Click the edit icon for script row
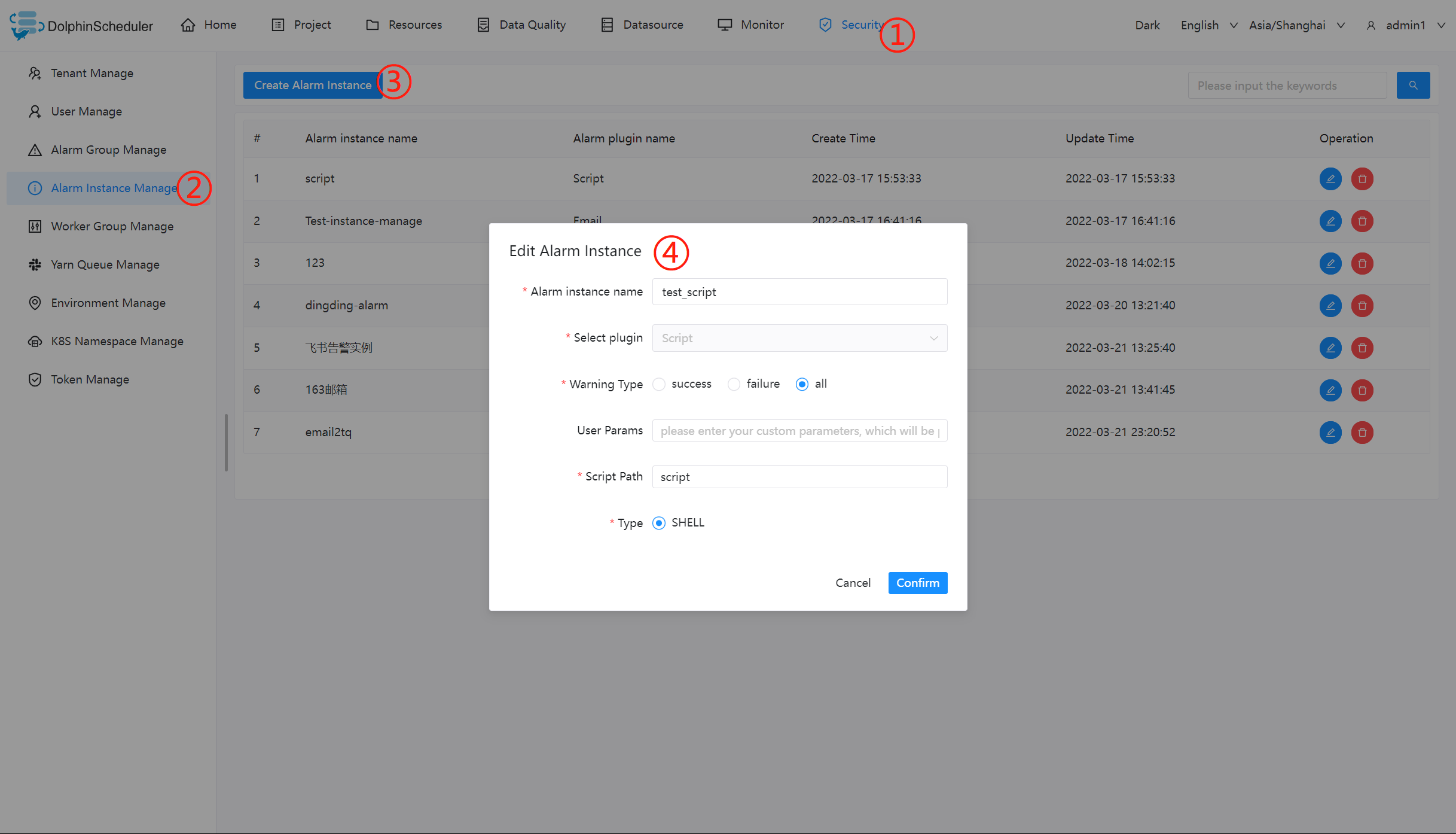The width and height of the screenshot is (1456, 834). (1330, 178)
